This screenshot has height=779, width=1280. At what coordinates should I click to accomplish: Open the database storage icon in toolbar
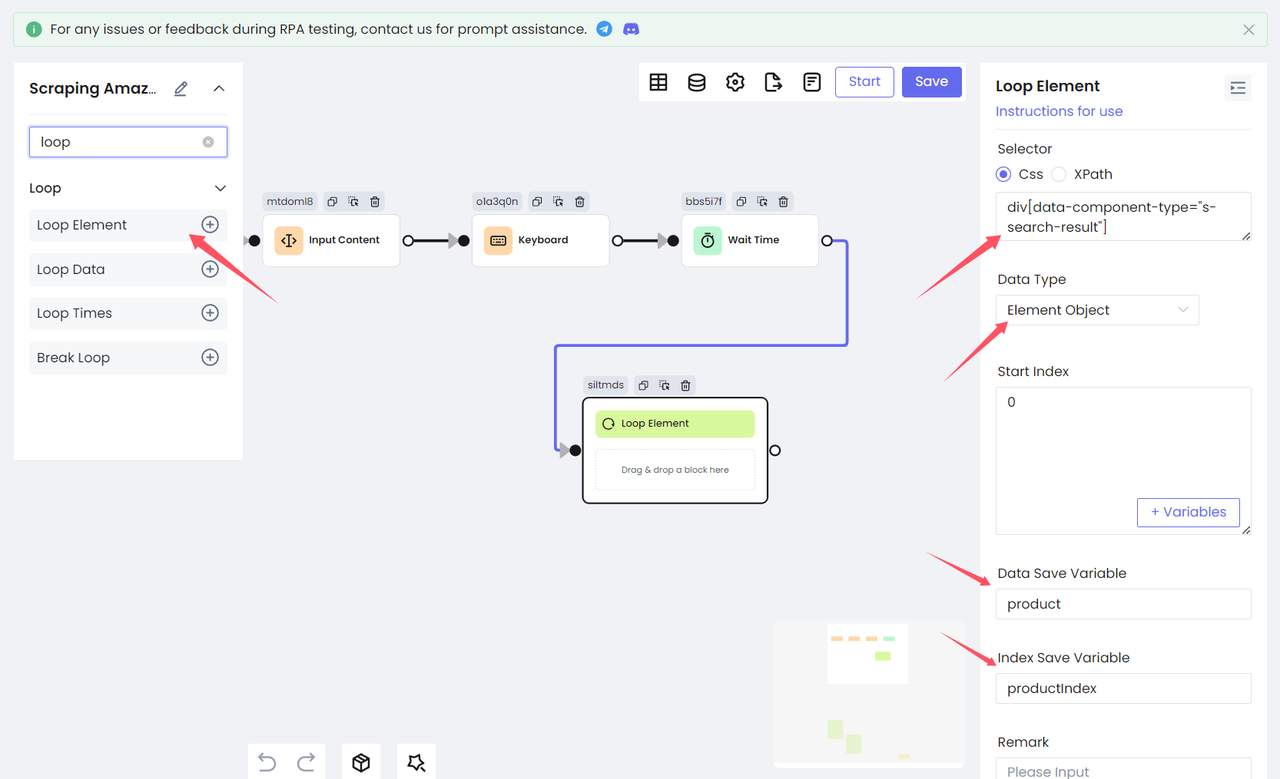tap(697, 82)
